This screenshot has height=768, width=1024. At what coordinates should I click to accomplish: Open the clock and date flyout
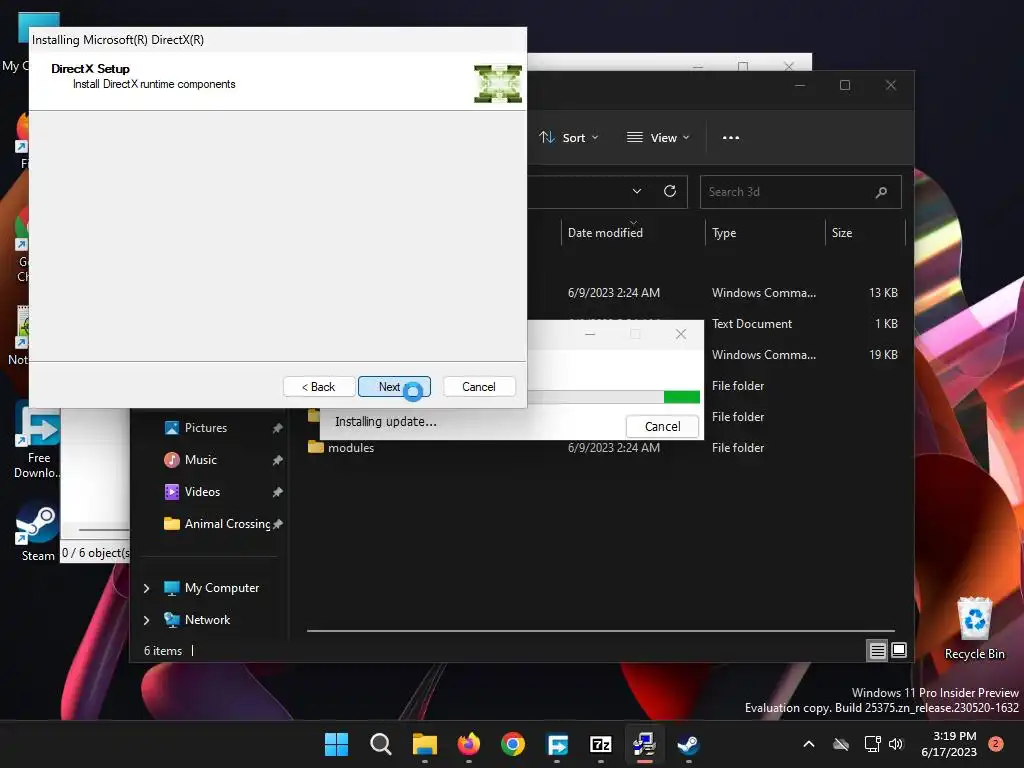point(949,744)
